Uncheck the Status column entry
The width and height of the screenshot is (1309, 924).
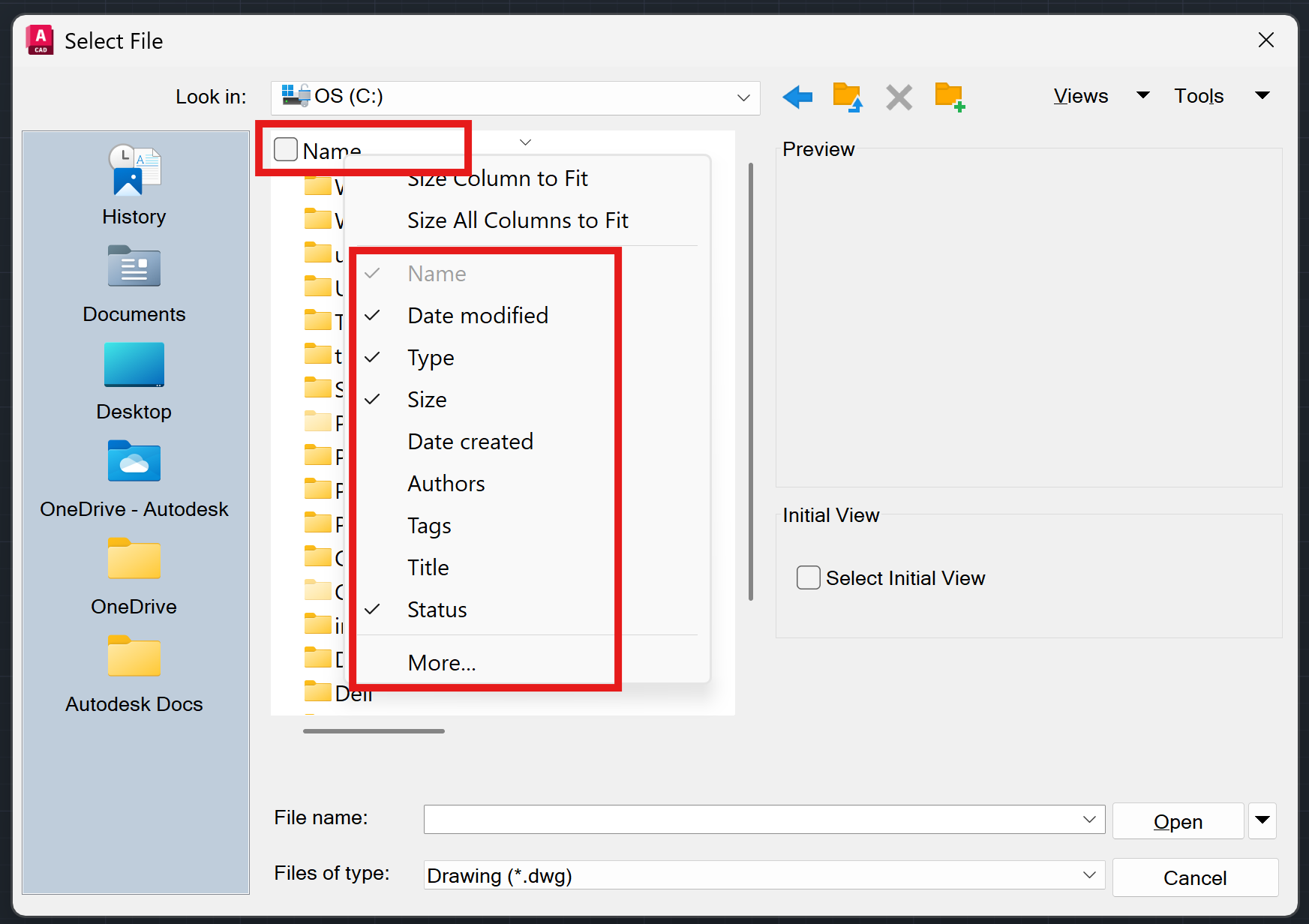coord(437,609)
